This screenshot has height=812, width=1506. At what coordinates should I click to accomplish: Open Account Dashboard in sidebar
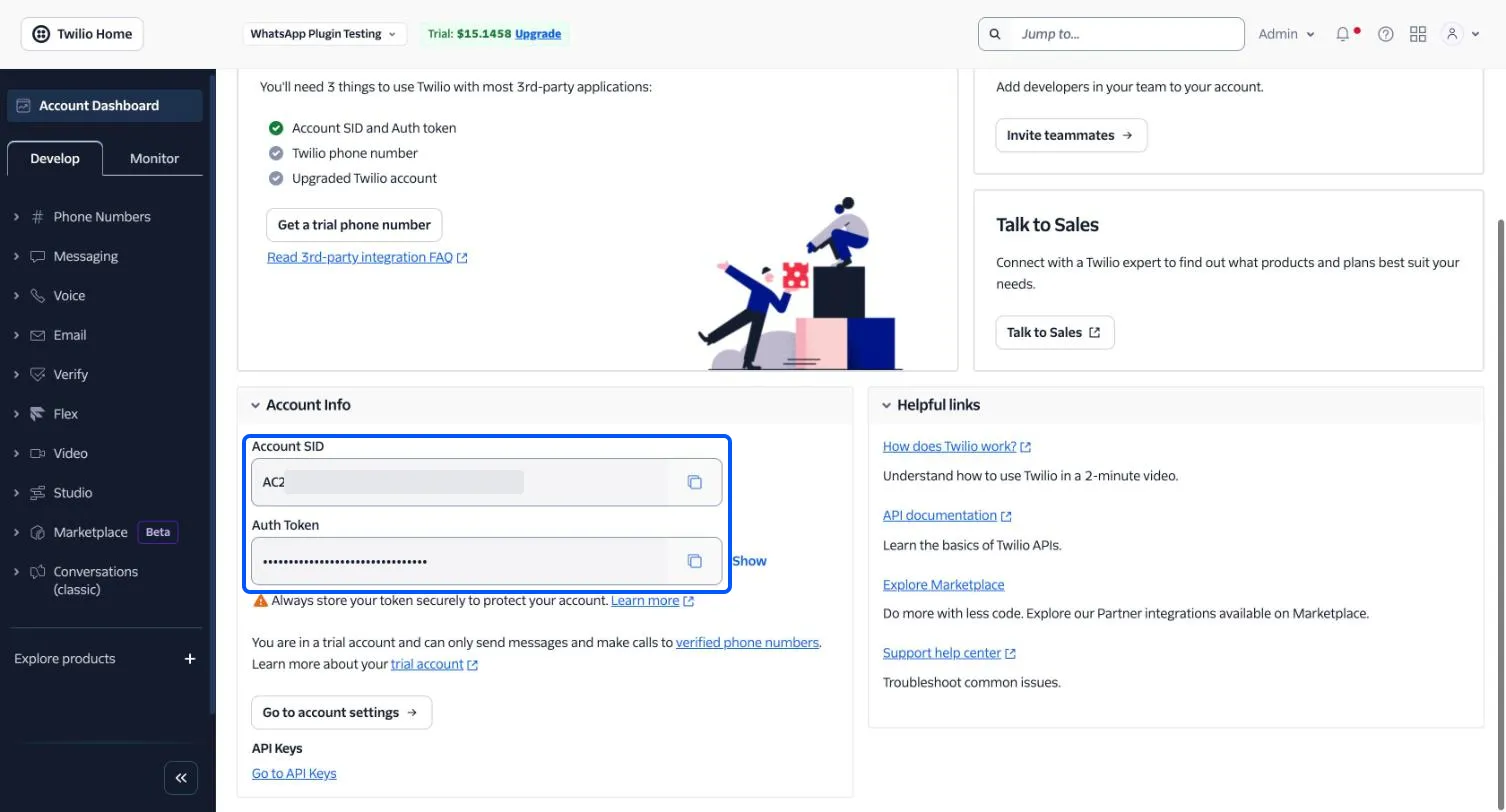coord(104,106)
